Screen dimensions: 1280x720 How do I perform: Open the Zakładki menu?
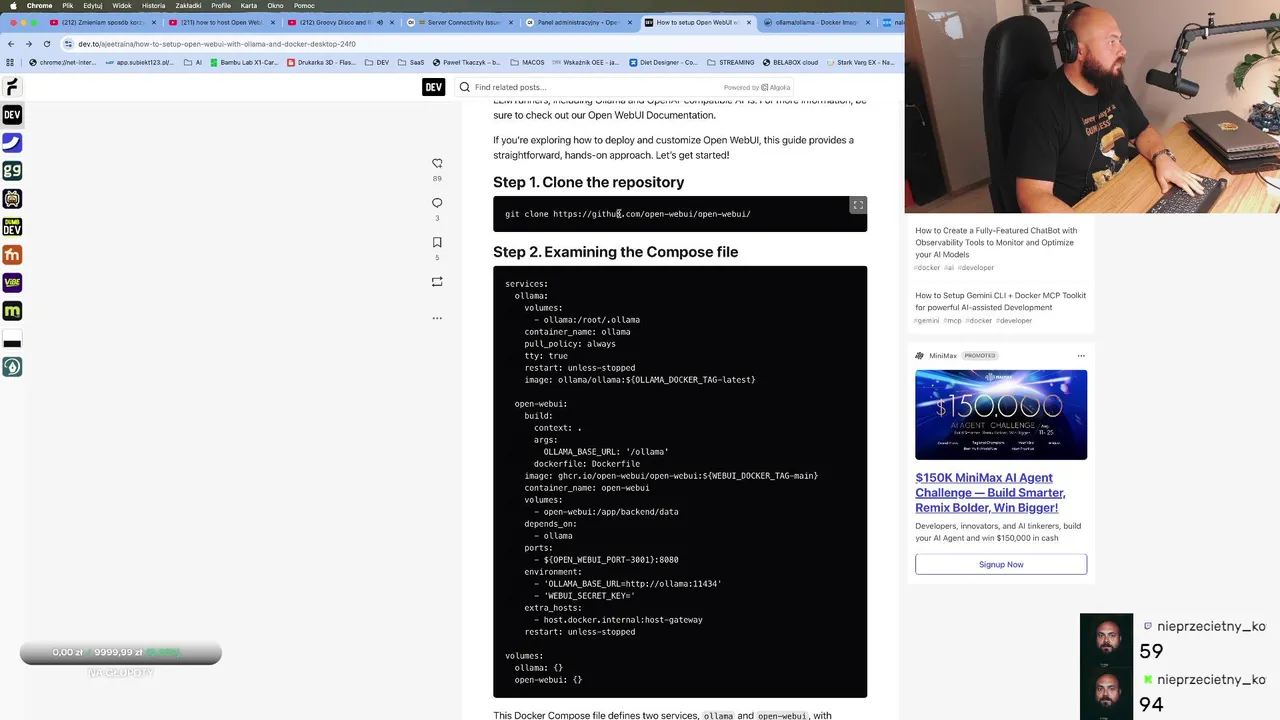188,6
